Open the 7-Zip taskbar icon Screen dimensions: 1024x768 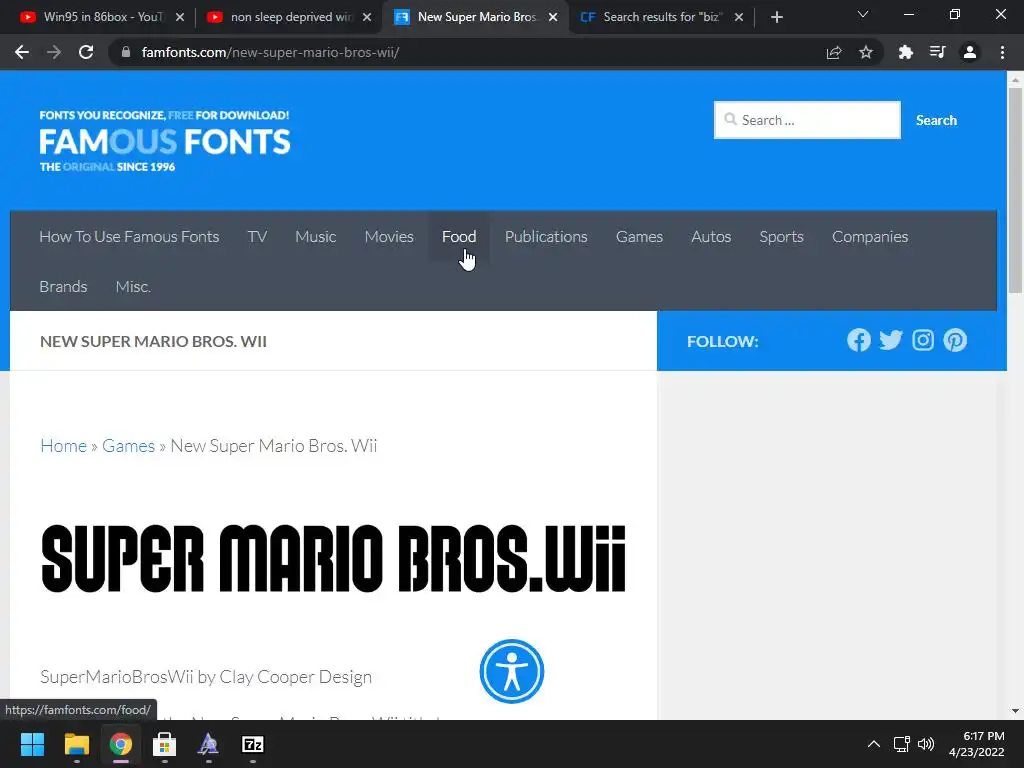(x=253, y=744)
